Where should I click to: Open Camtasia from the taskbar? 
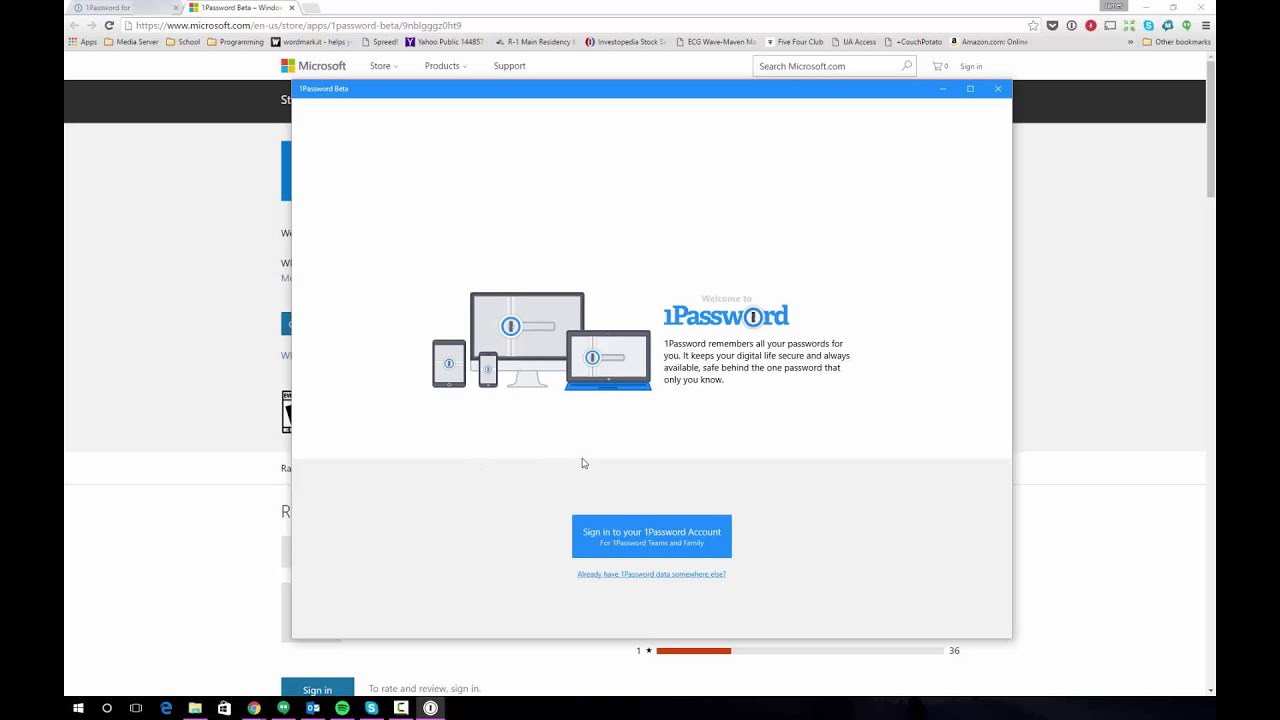(401, 708)
